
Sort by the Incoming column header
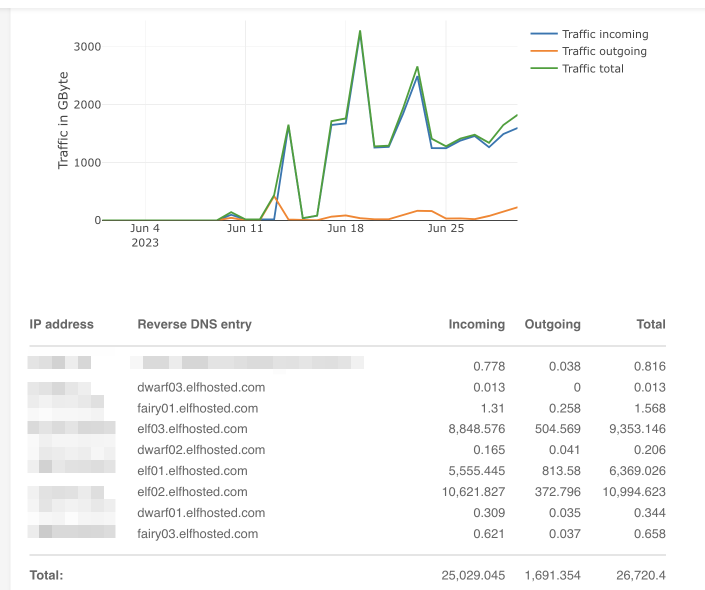coord(476,324)
